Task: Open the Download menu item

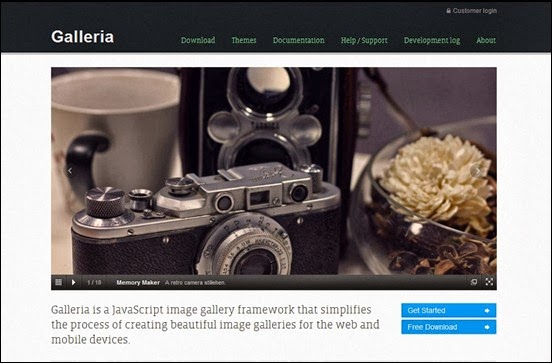Action: pyautogui.click(x=198, y=40)
